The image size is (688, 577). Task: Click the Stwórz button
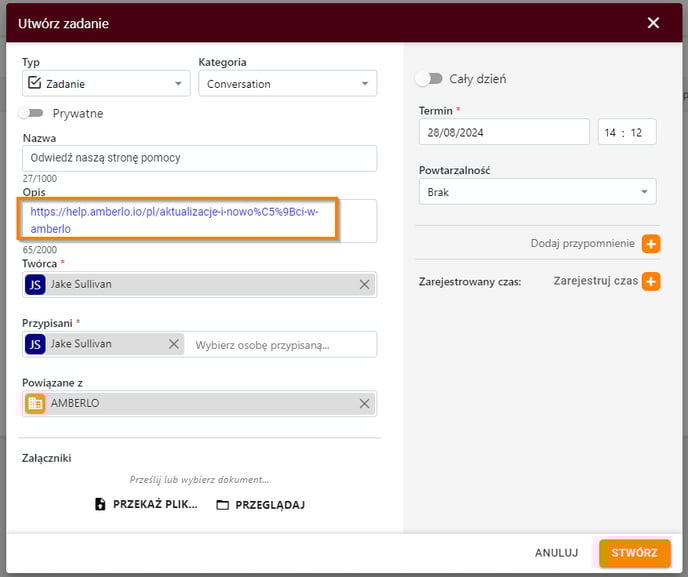tap(634, 553)
